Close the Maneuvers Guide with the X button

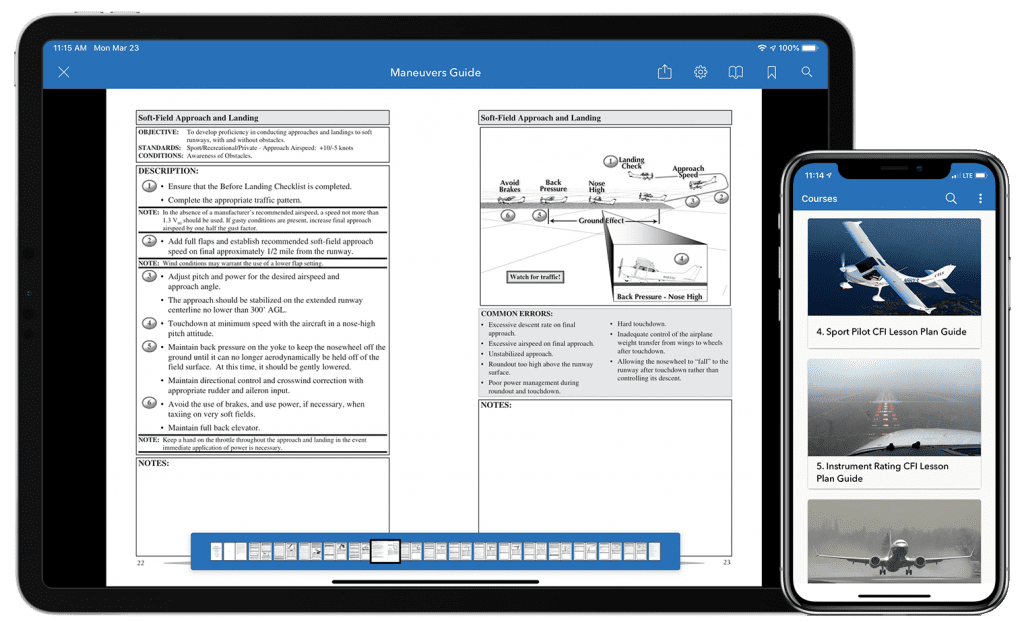pyautogui.click(x=63, y=71)
